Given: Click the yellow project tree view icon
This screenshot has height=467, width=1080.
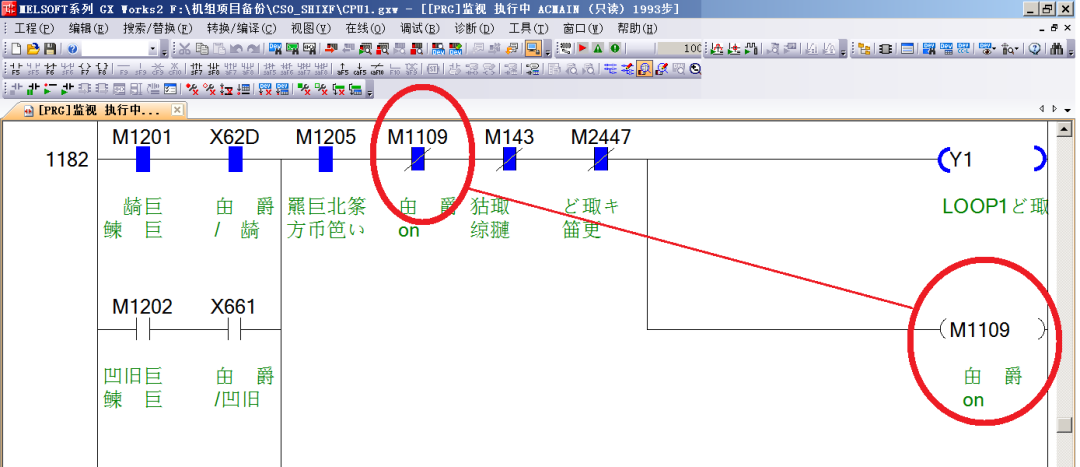Looking at the screenshot, I should click(864, 49).
